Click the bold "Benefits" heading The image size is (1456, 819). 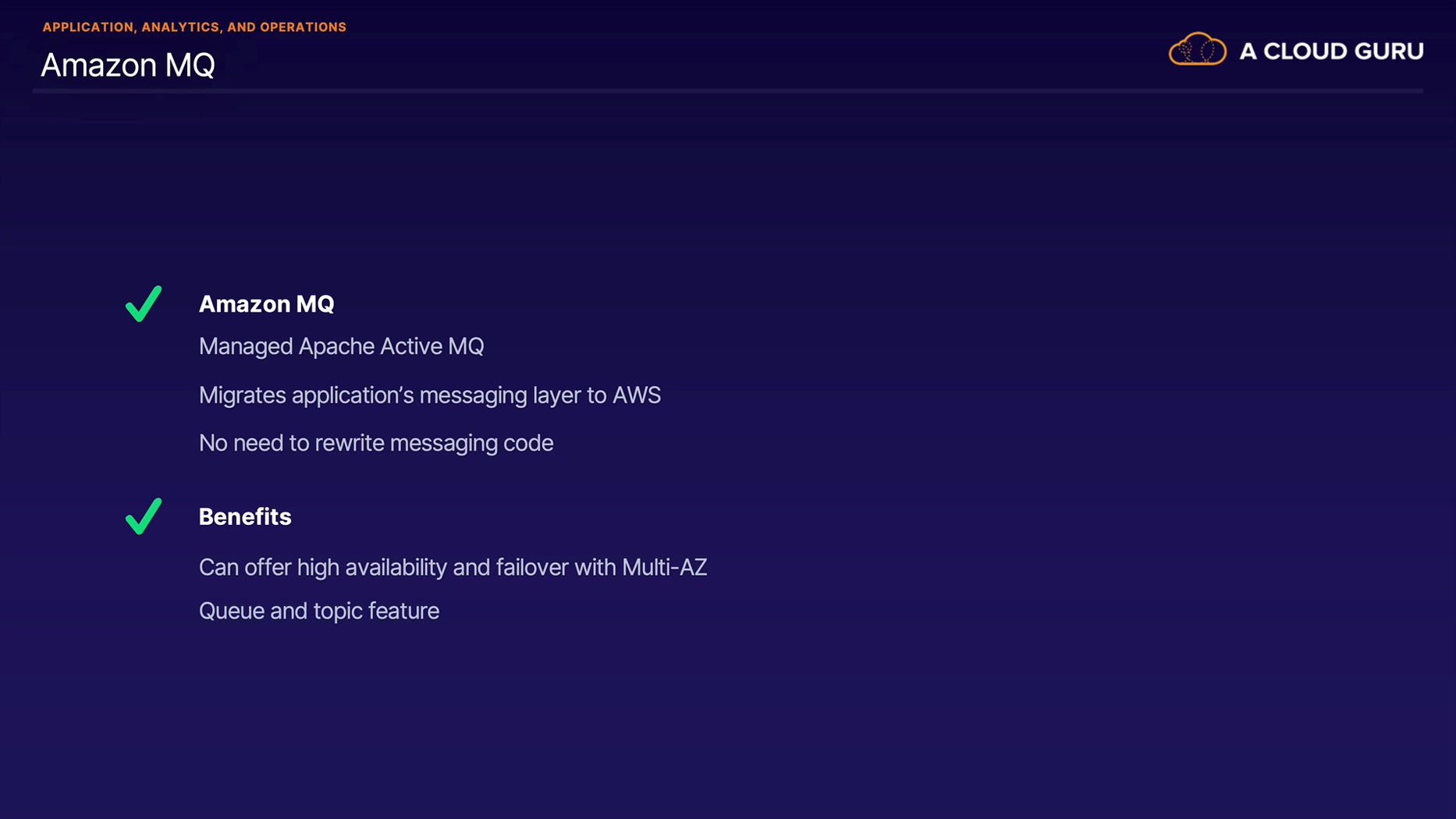245,517
